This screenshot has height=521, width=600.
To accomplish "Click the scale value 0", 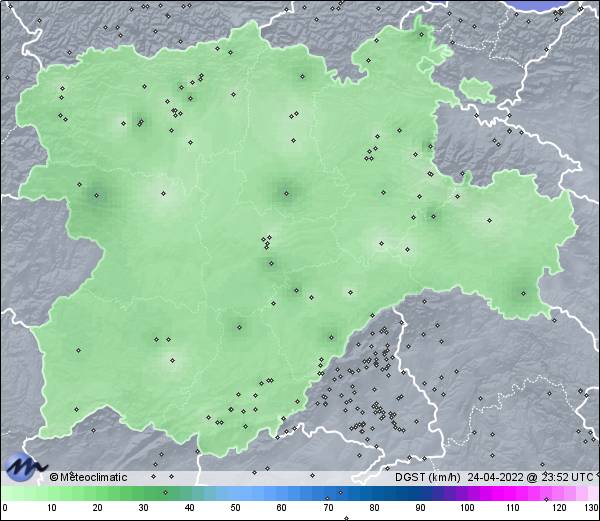I will 5,508.
